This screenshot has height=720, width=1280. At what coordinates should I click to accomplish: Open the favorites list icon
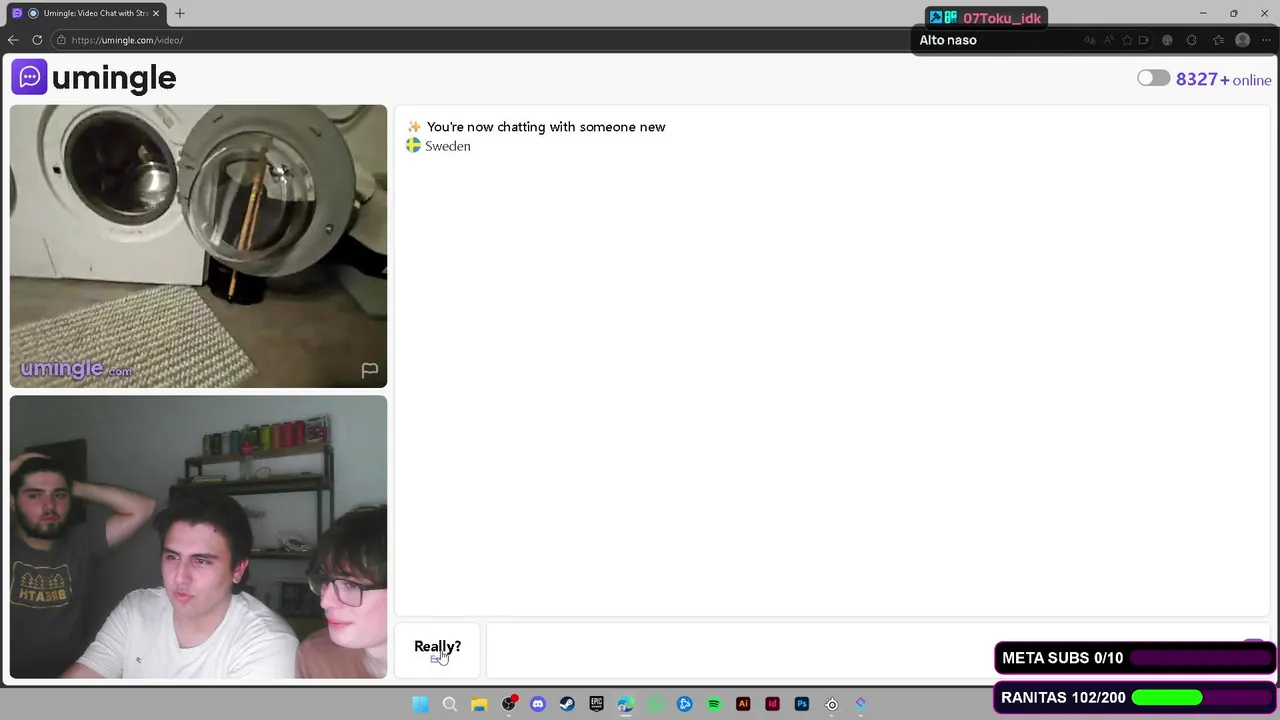[x=1218, y=40]
